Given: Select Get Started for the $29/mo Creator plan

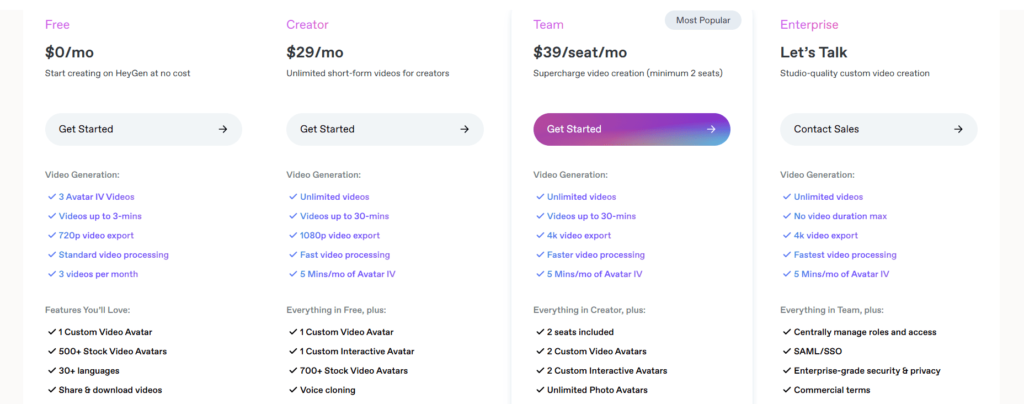Looking at the screenshot, I should coord(385,129).
